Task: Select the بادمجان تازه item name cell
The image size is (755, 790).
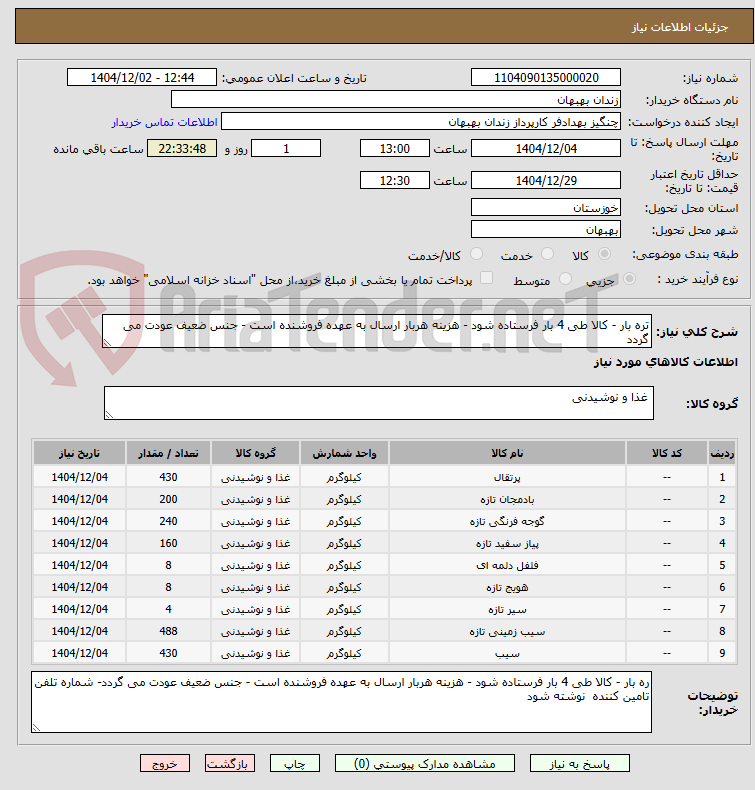Action: [507, 499]
